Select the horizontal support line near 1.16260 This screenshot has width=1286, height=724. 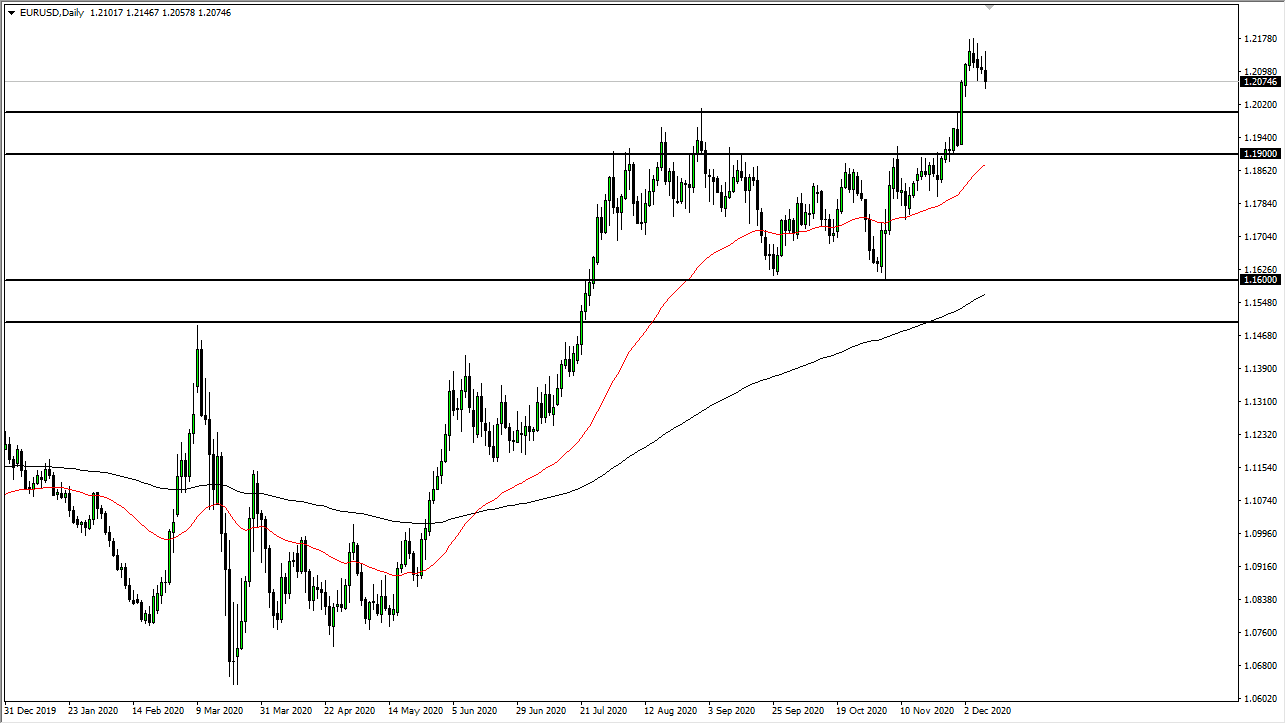400,279
